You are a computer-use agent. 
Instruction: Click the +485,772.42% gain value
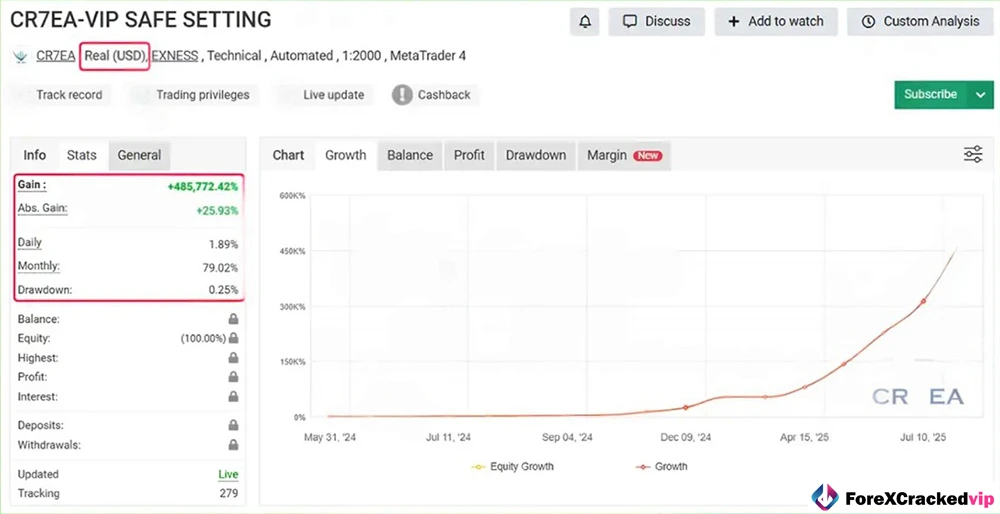click(203, 187)
